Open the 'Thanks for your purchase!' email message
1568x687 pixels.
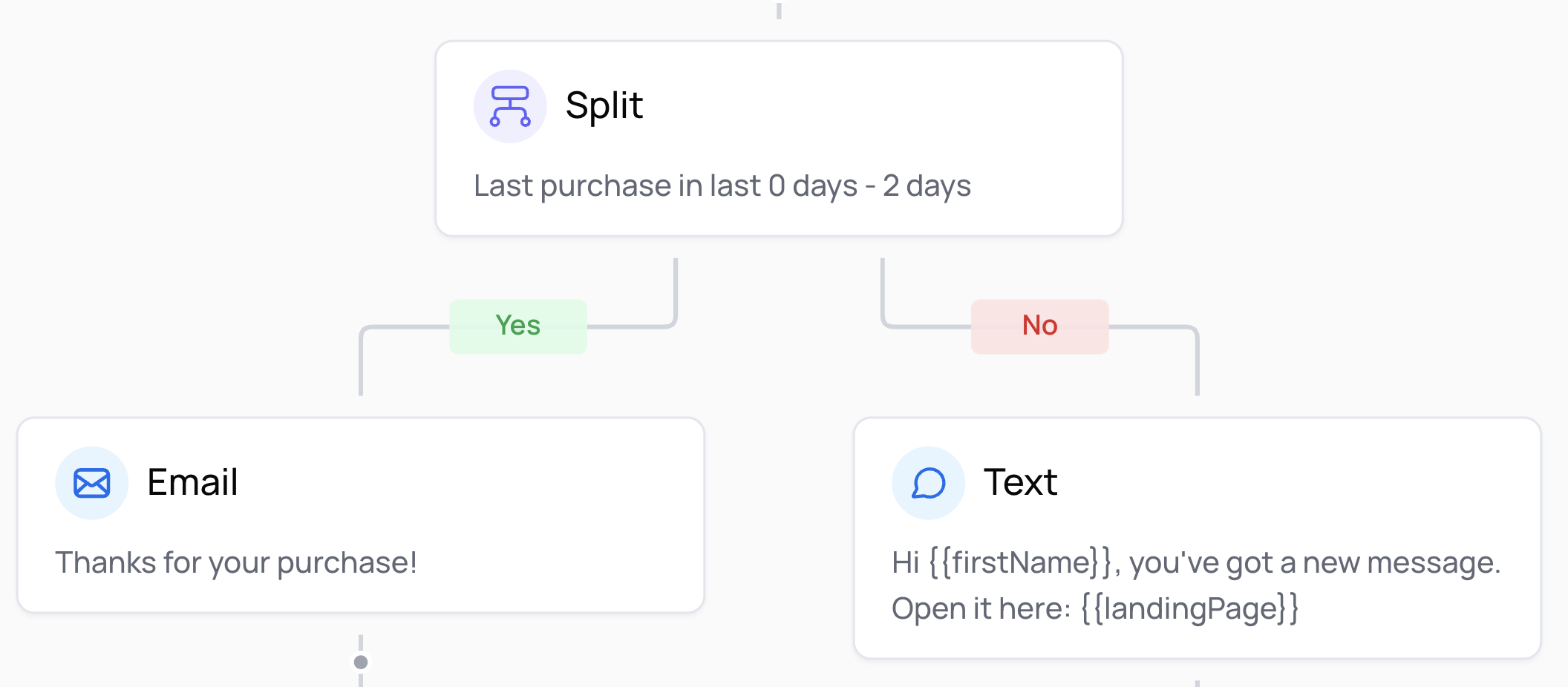[x=236, y=562]
